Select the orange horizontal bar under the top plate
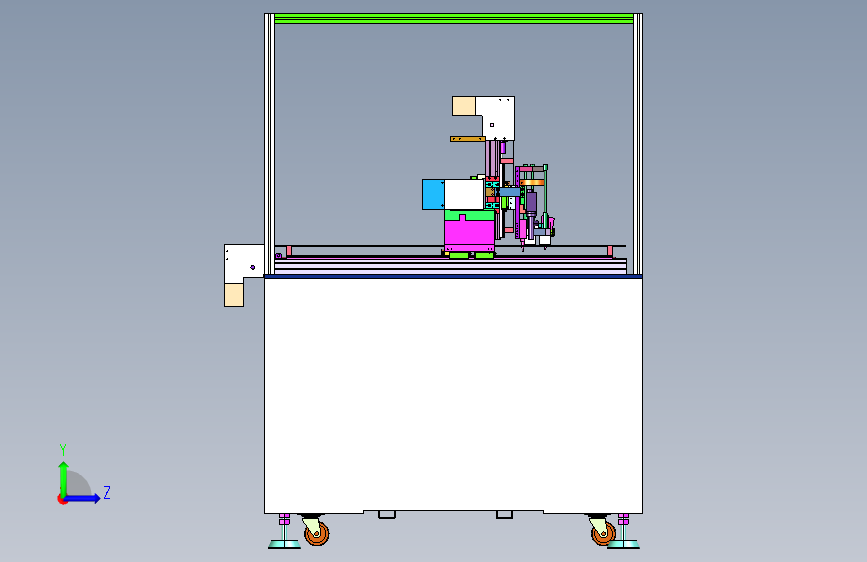Image resolution: width=867 pixels, height=562 pixels. tap(468, 139)
